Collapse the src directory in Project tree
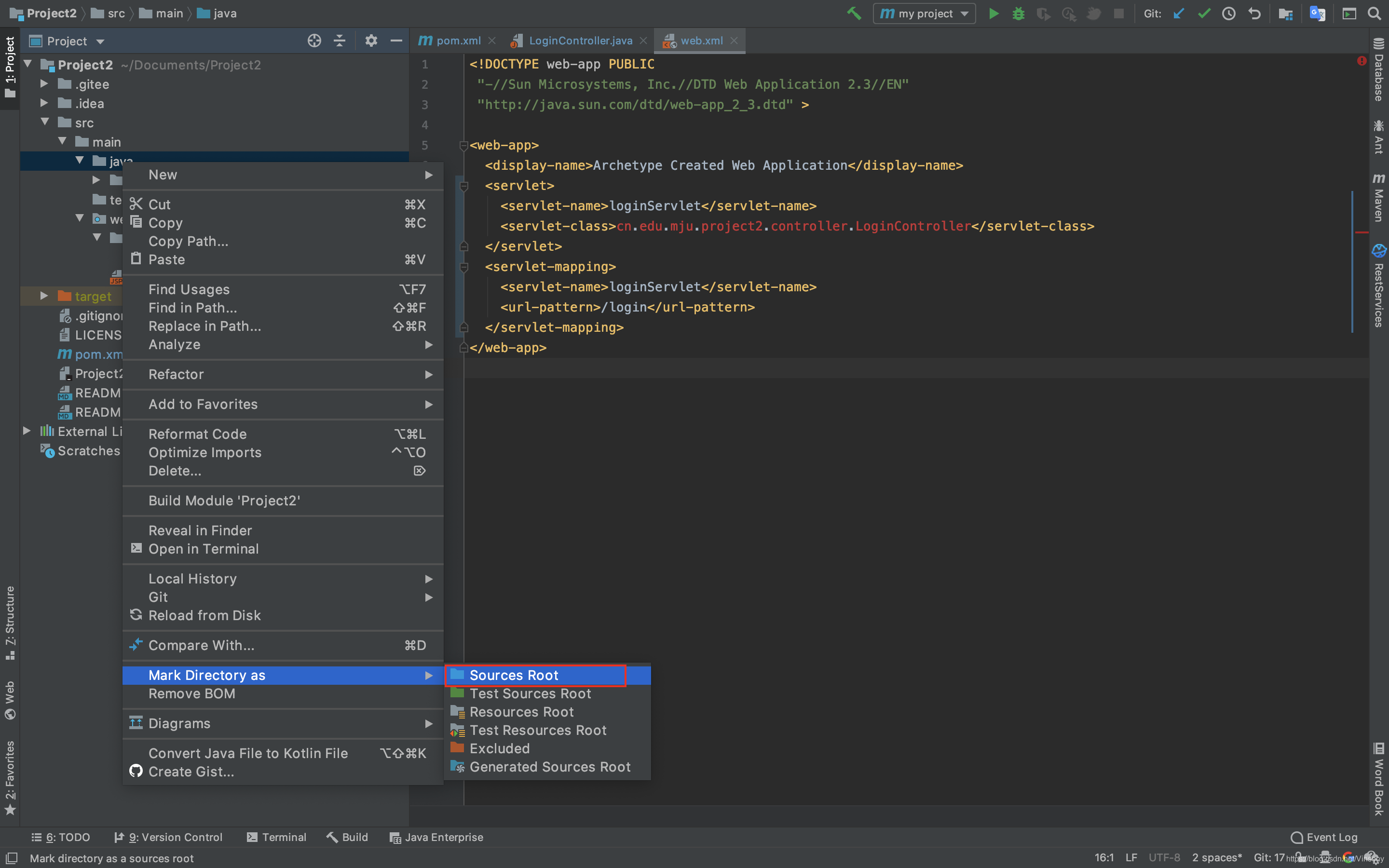The width and height of the screenshot is (1389, 868). pos(44,122)
